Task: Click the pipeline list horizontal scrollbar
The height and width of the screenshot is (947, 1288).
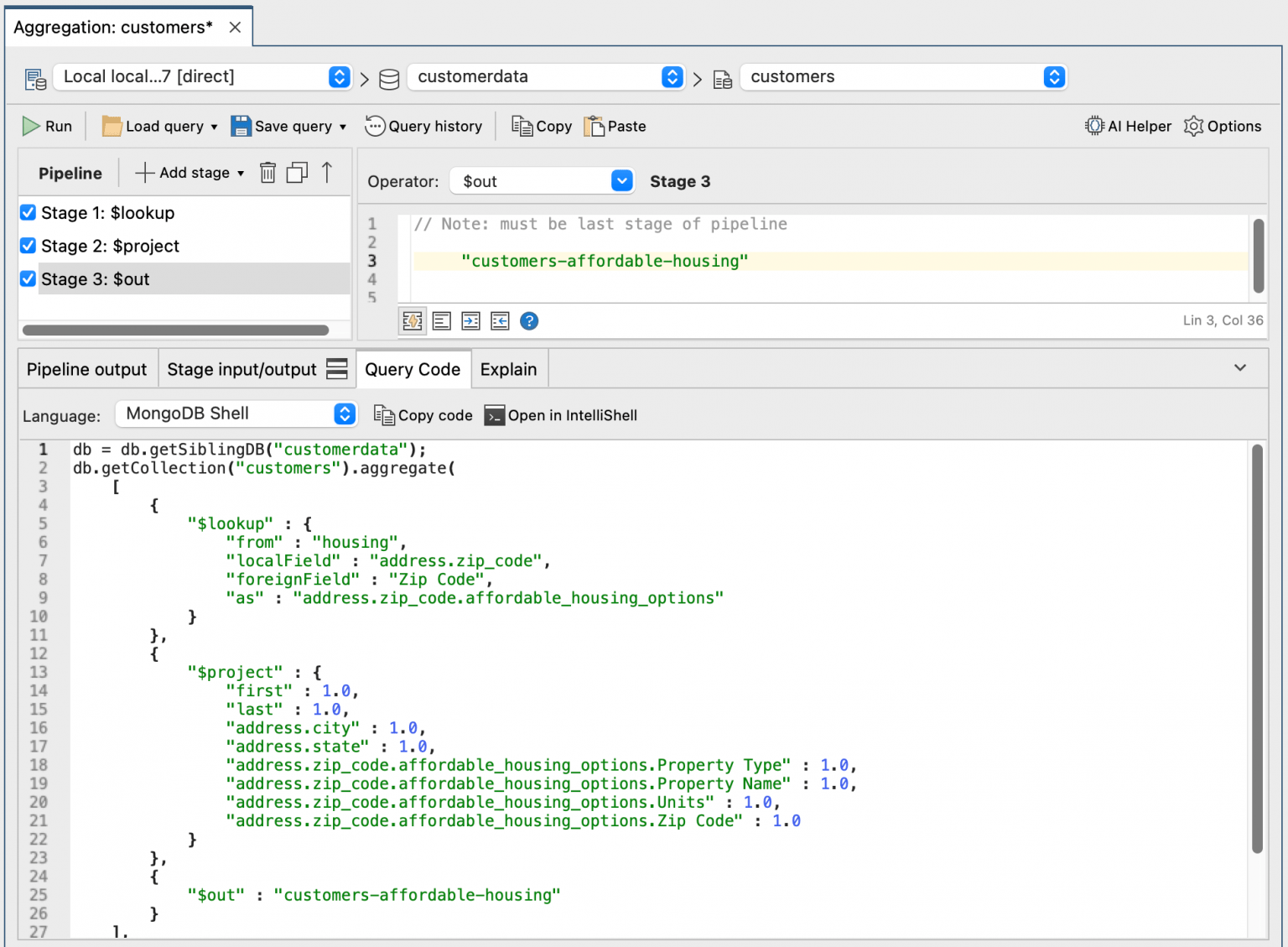Action: (x=175, y=330)
